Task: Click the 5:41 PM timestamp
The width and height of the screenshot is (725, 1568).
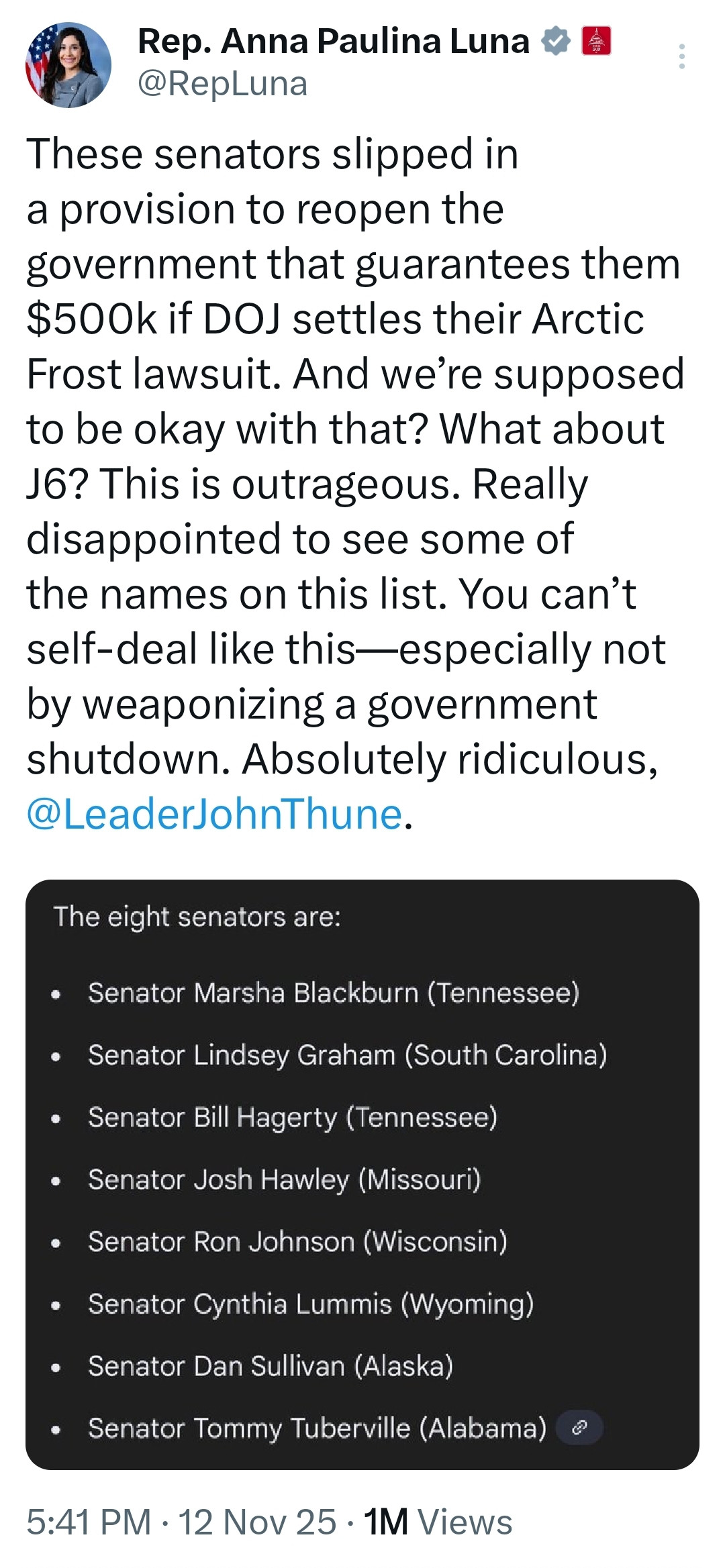Action: [89, 1521]
